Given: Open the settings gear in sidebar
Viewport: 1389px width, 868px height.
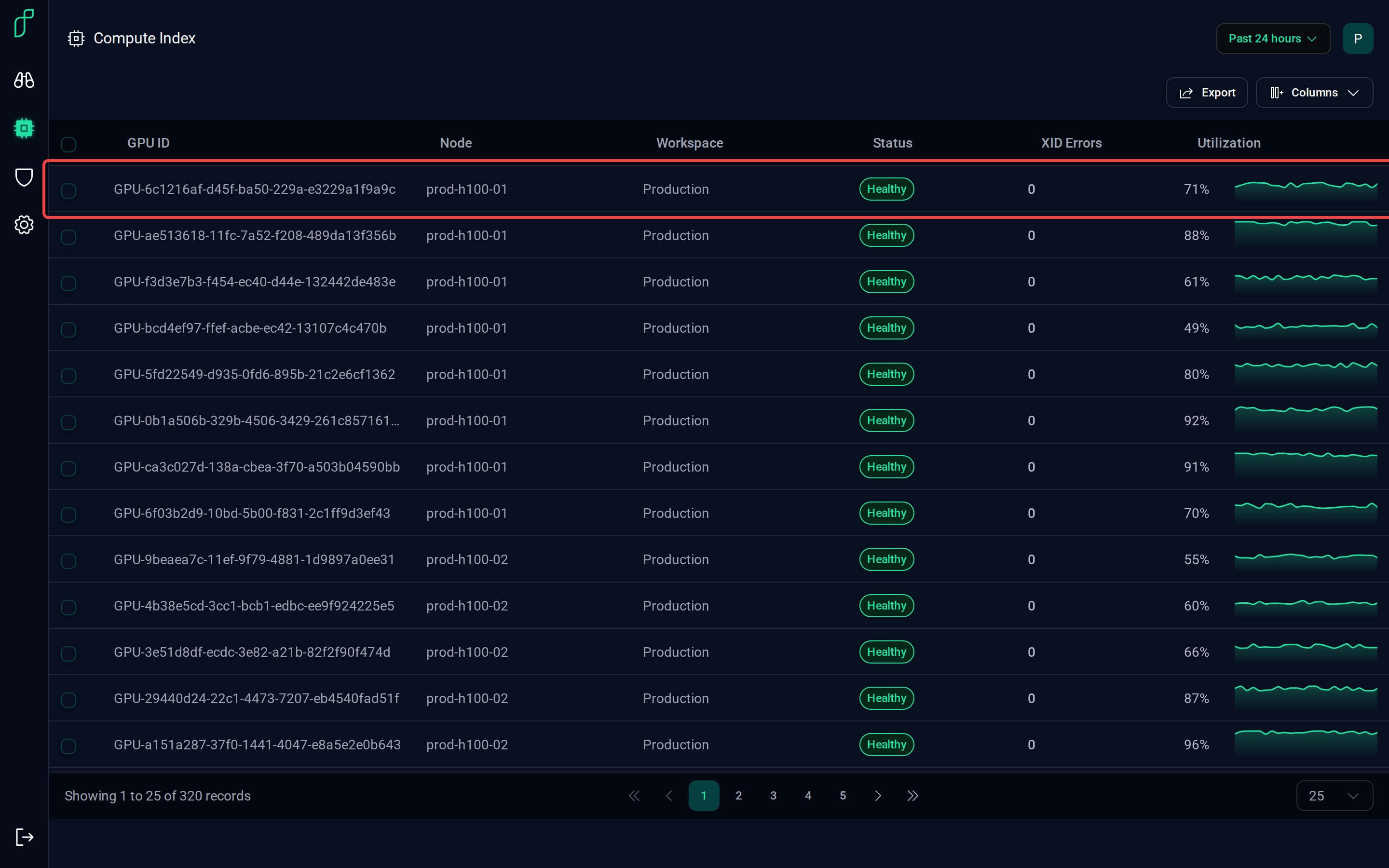Looking at the screenshot, I should click(24, 224).
